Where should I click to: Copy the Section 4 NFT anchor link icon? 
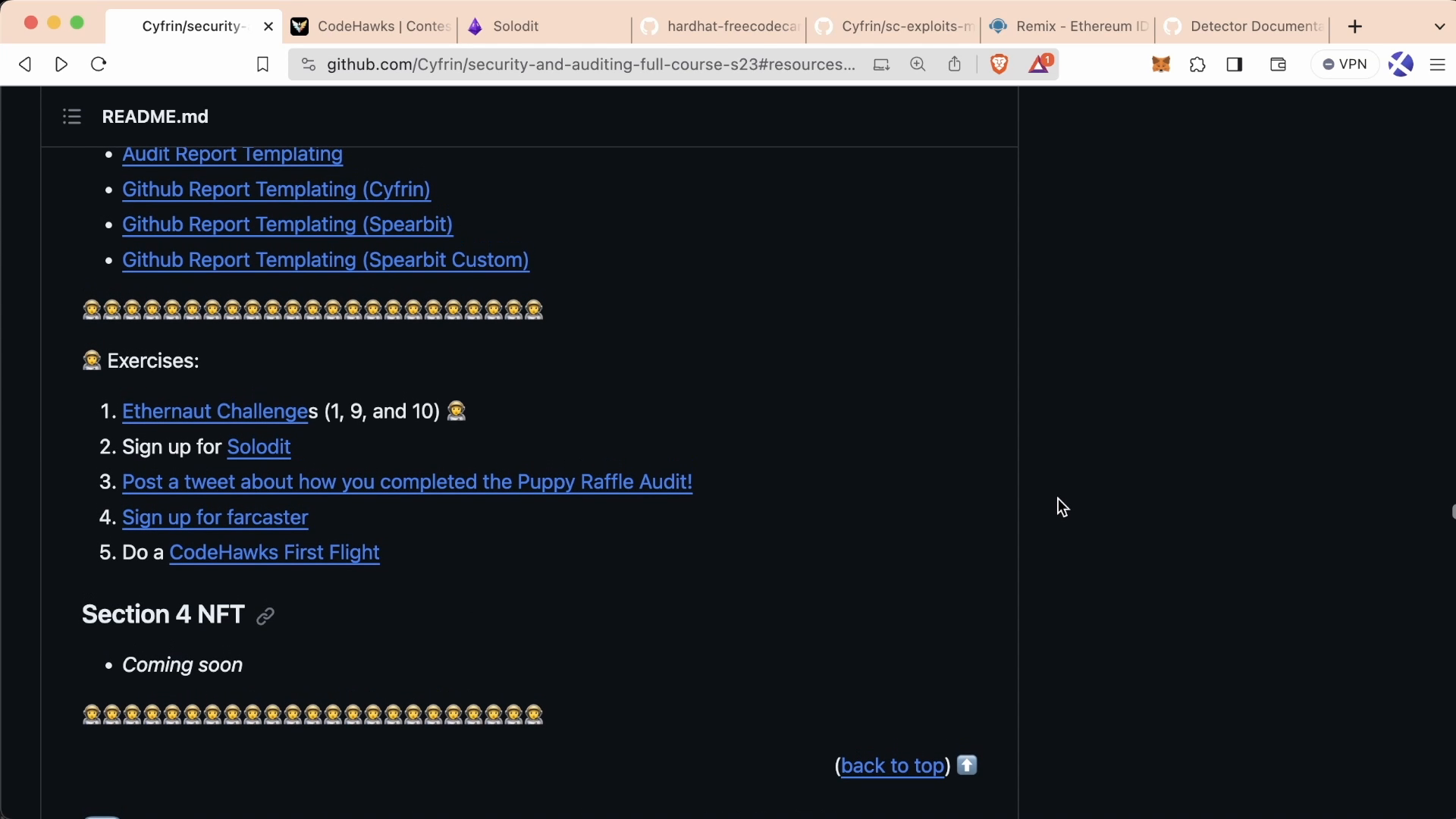coord(265,617)
